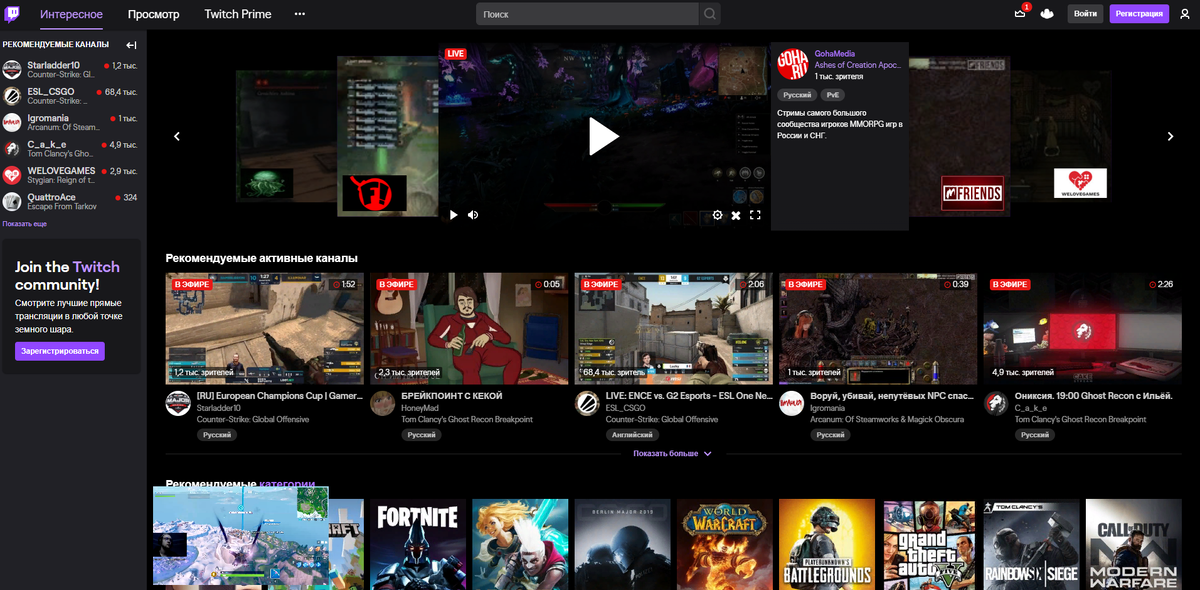Screen dimensions: 1200x590
Task: Open Starladder10 avatar under stream card
Action: pos(178,403)
